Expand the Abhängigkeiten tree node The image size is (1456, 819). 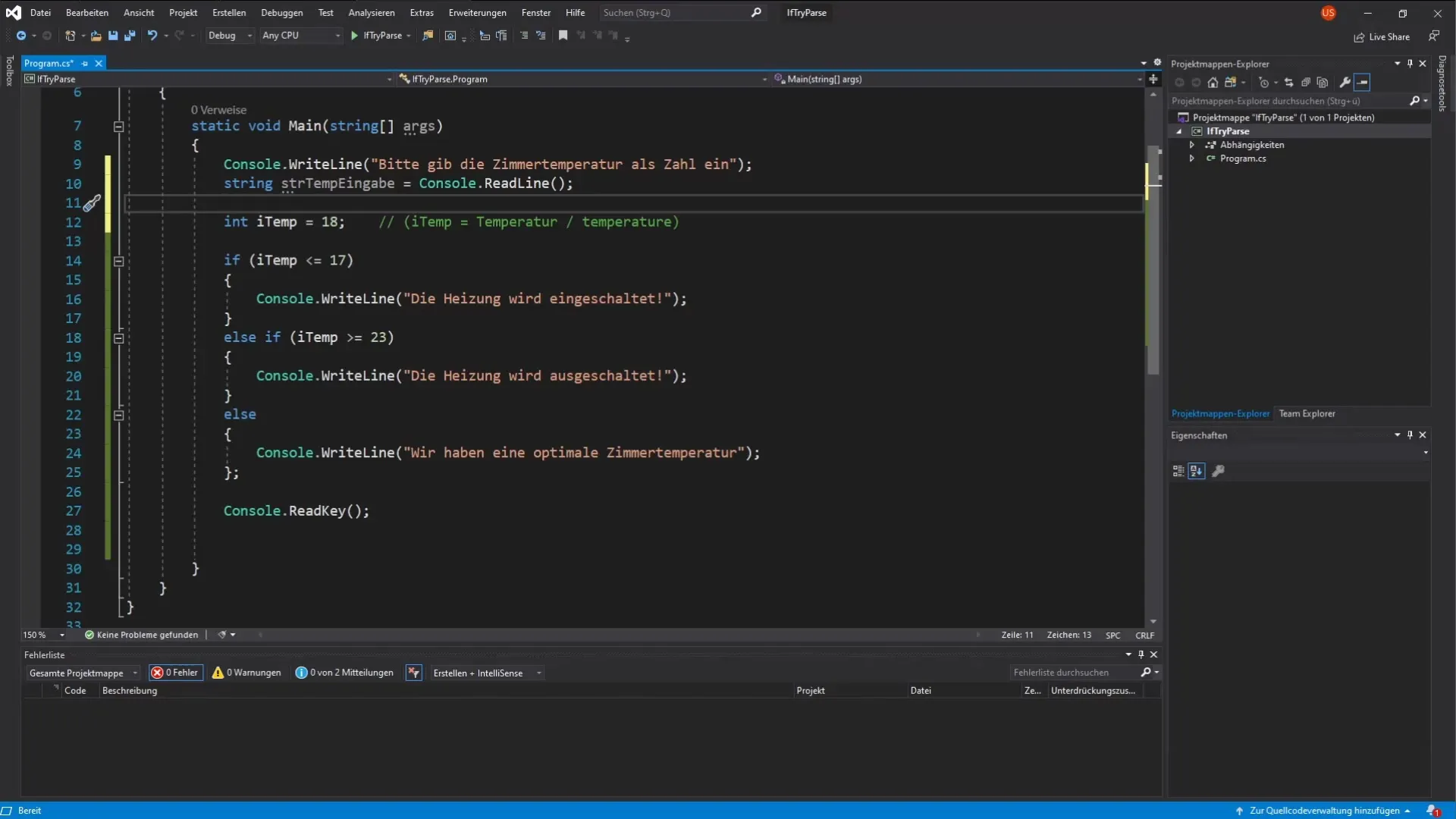pos(1192,145)
